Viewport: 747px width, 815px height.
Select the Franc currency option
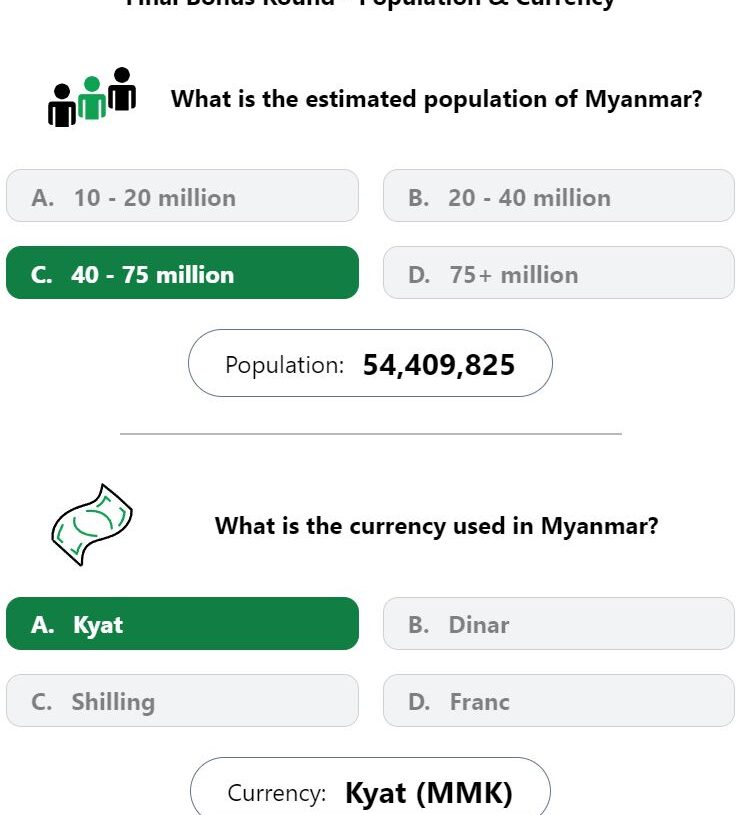point(558,701)
